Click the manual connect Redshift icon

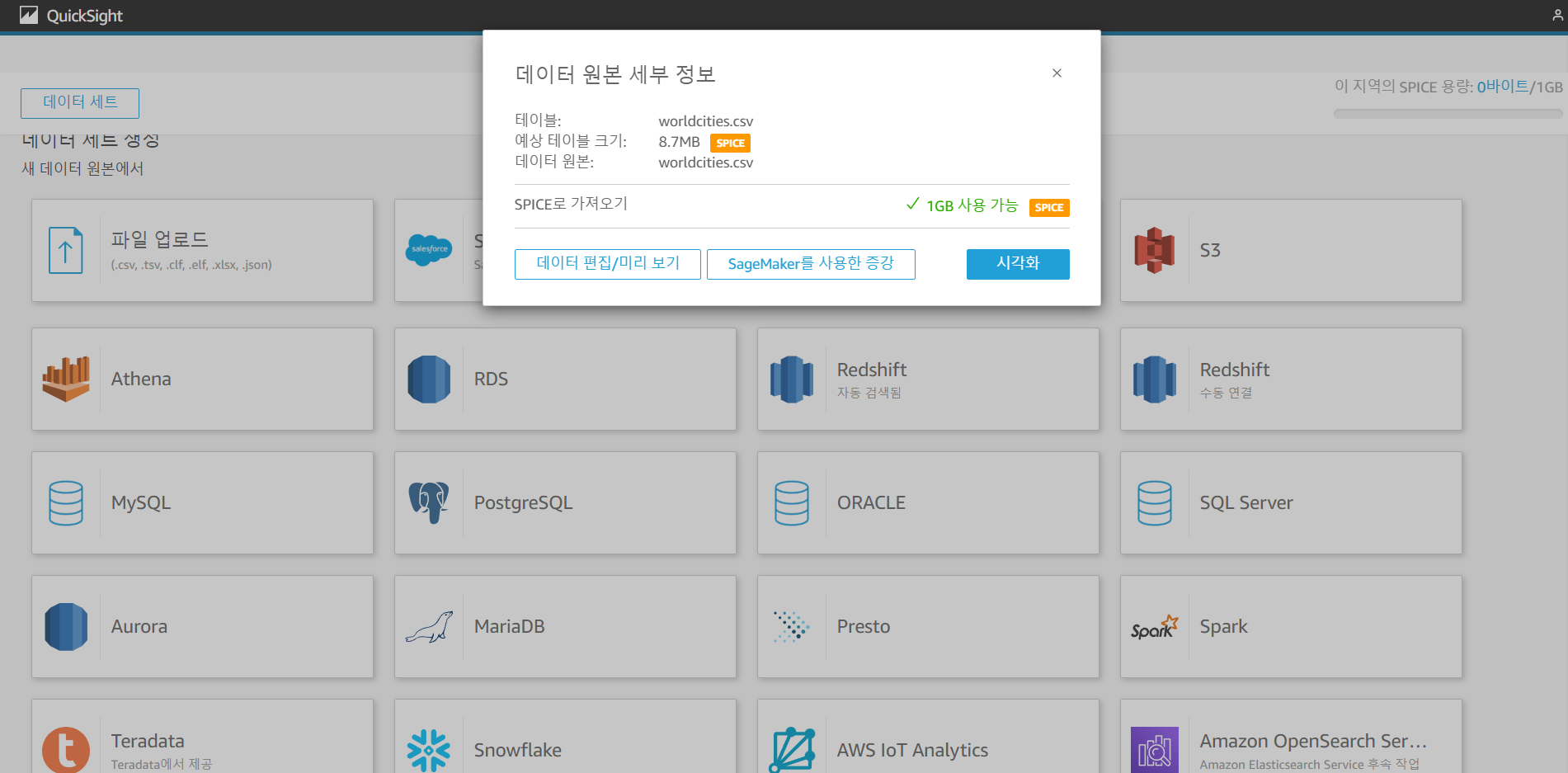[1155, 379]
